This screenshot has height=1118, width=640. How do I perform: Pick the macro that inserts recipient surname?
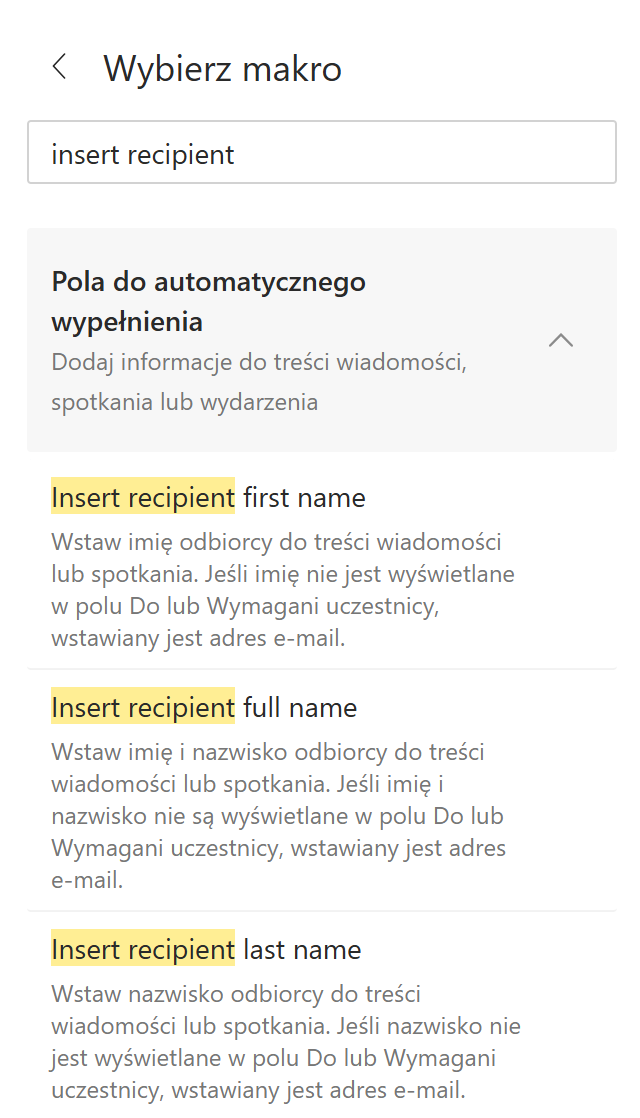coord(206,949)
